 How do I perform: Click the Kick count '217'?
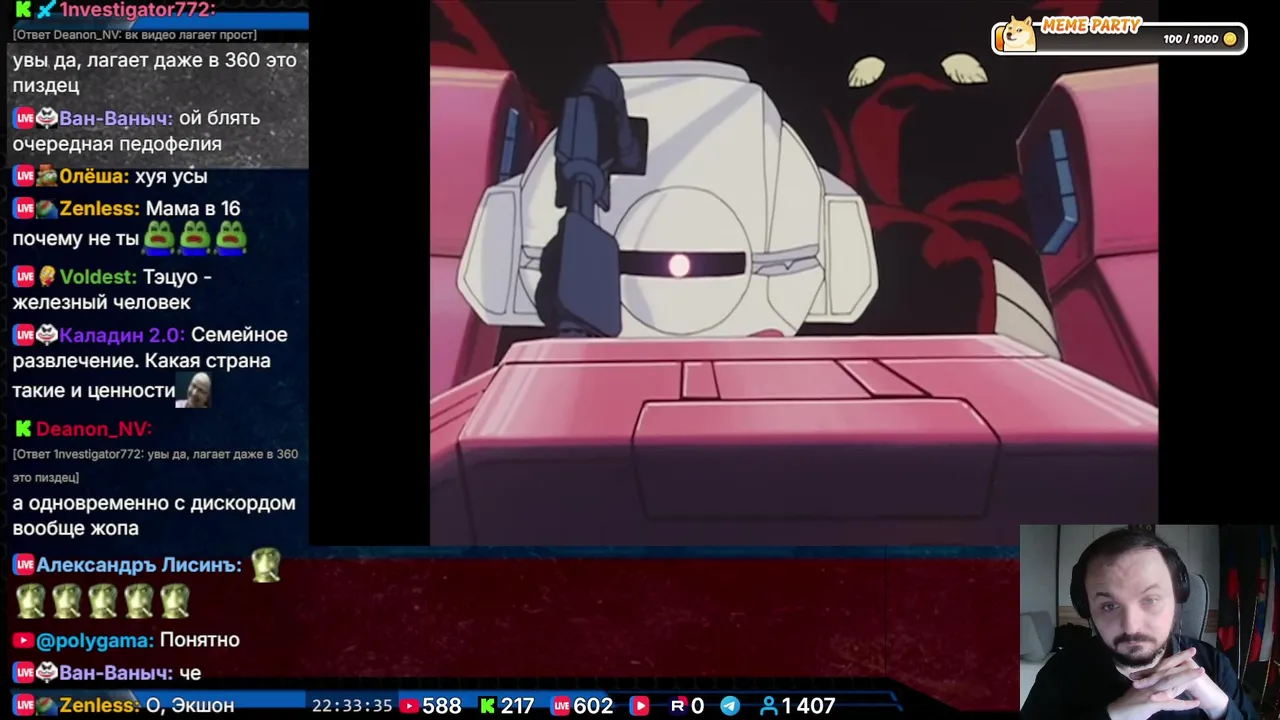[x=517, y=706]
